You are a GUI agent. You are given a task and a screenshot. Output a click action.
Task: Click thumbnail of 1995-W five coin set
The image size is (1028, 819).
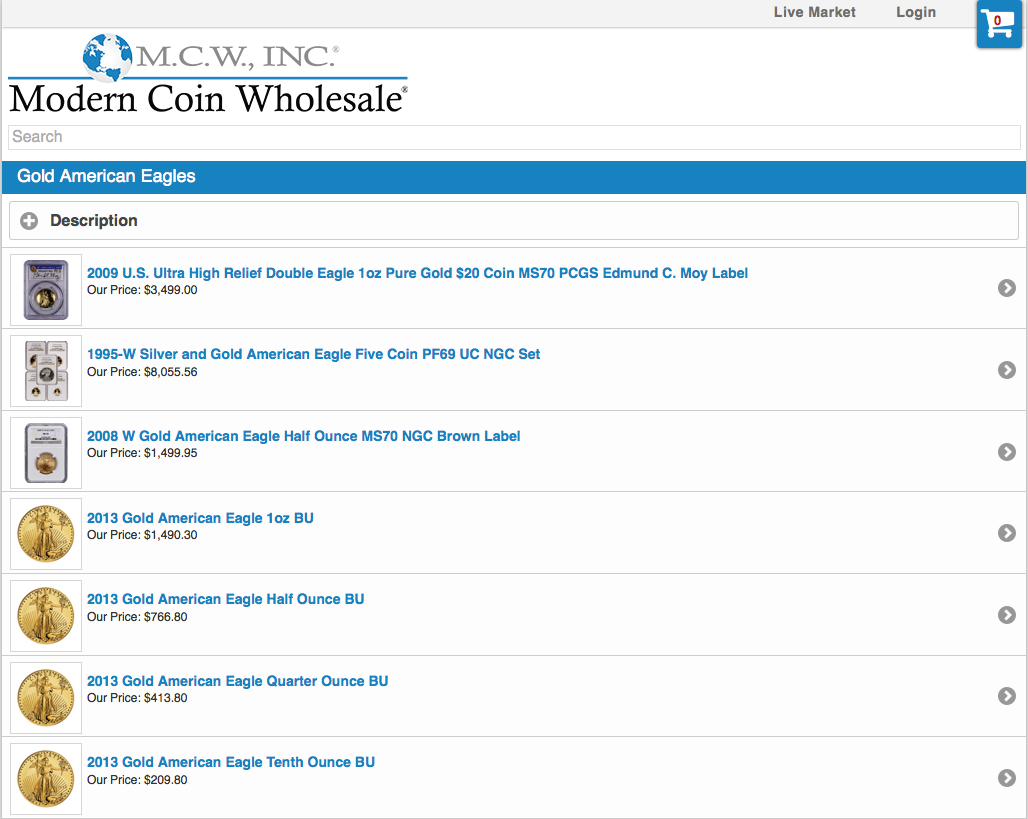point(46,371)
